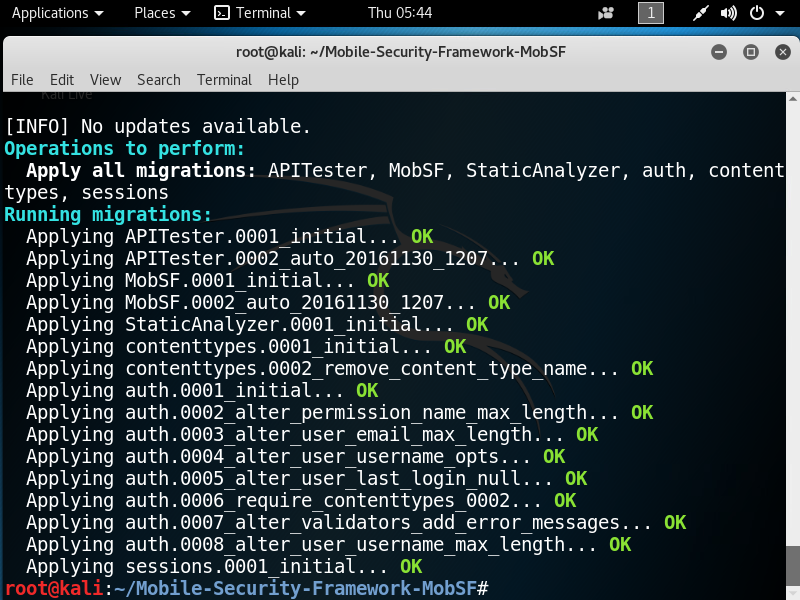The height and width of the screenshot is (600, 800).
Task: Open the Terminal menu in menu bar
Action: (224, 80)
